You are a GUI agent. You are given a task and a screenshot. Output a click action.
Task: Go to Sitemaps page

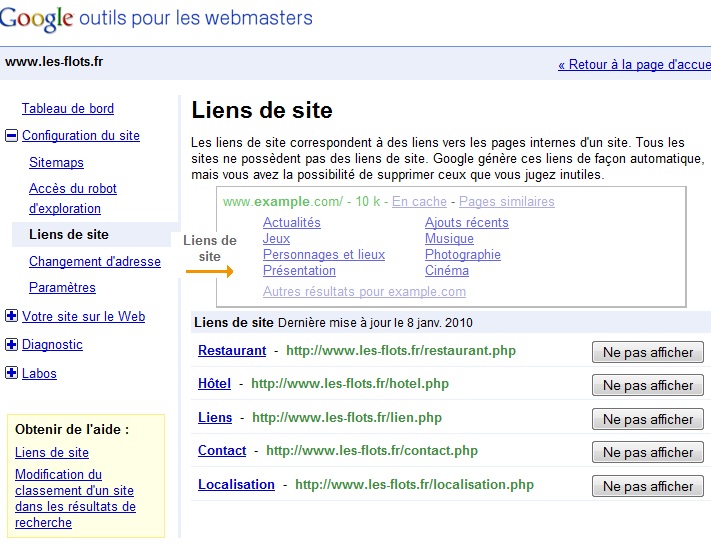(x=56, y=162)
